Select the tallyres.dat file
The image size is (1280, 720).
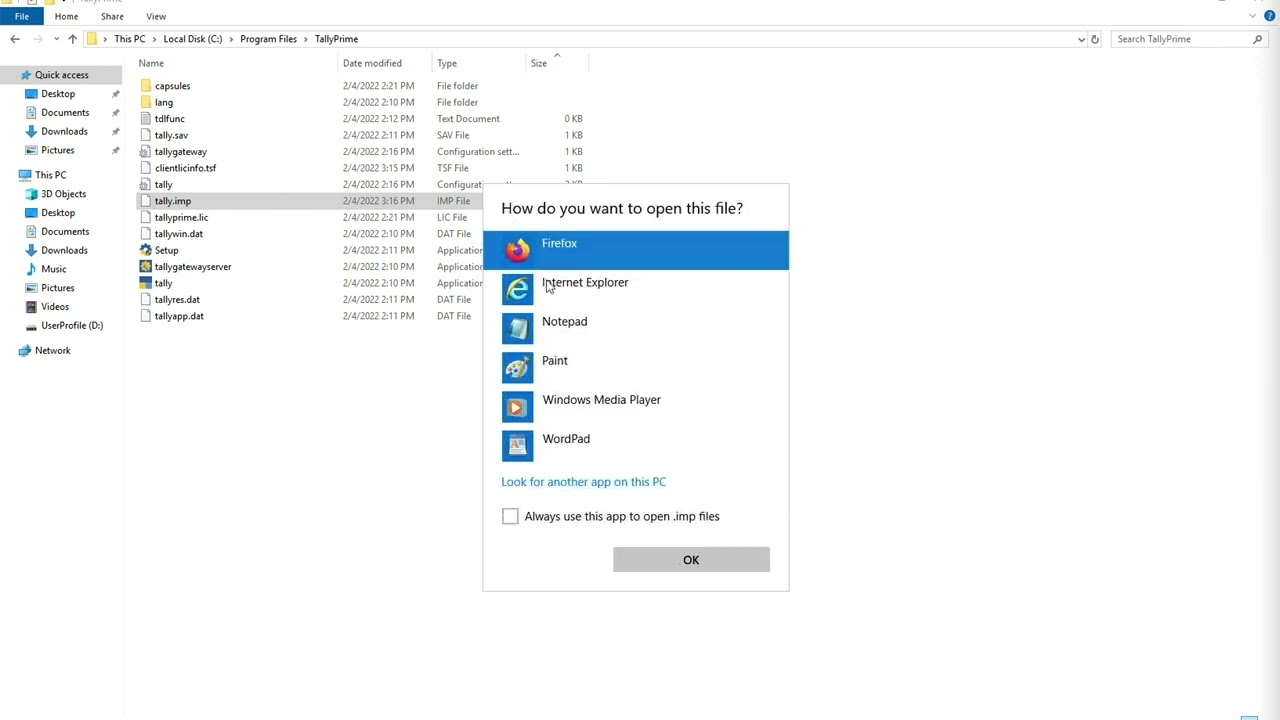click(177, 300)
